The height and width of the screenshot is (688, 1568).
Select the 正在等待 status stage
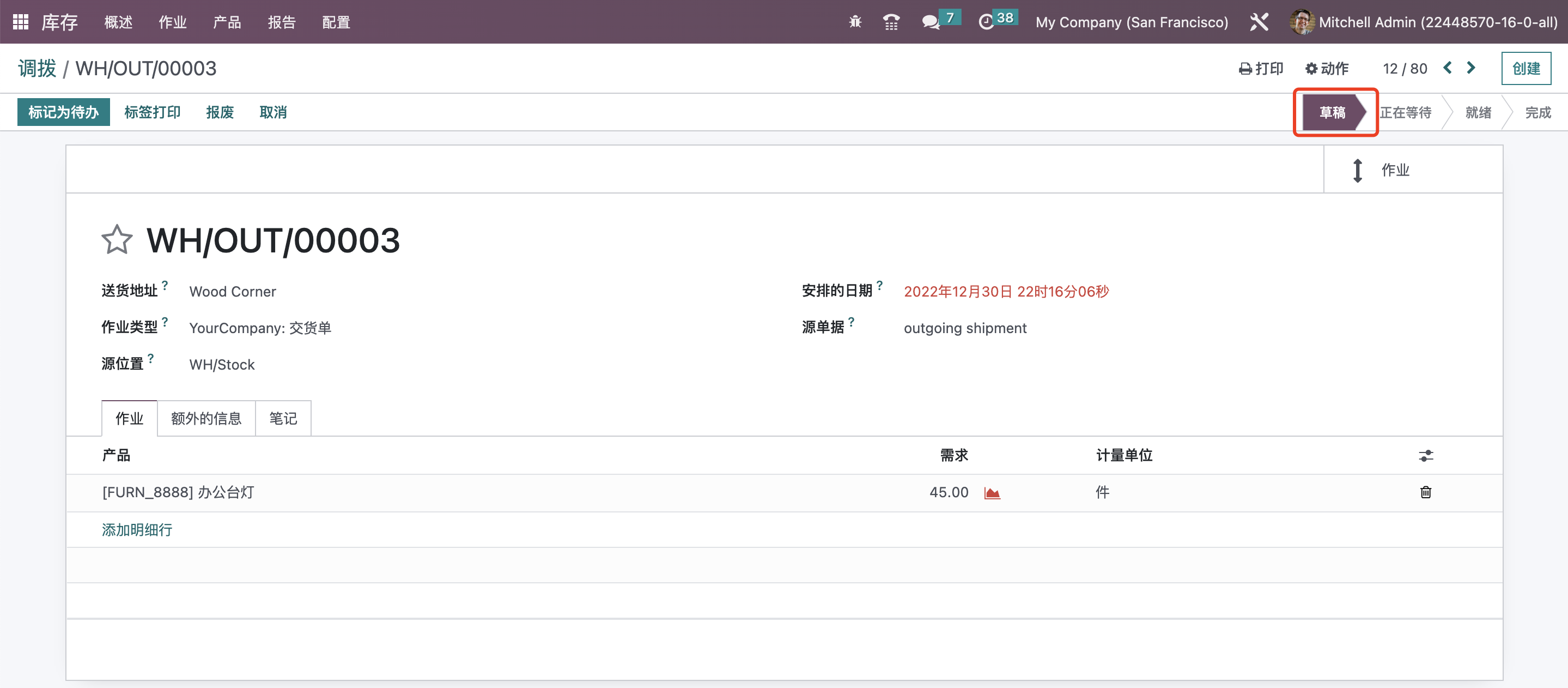[1405, 112]
